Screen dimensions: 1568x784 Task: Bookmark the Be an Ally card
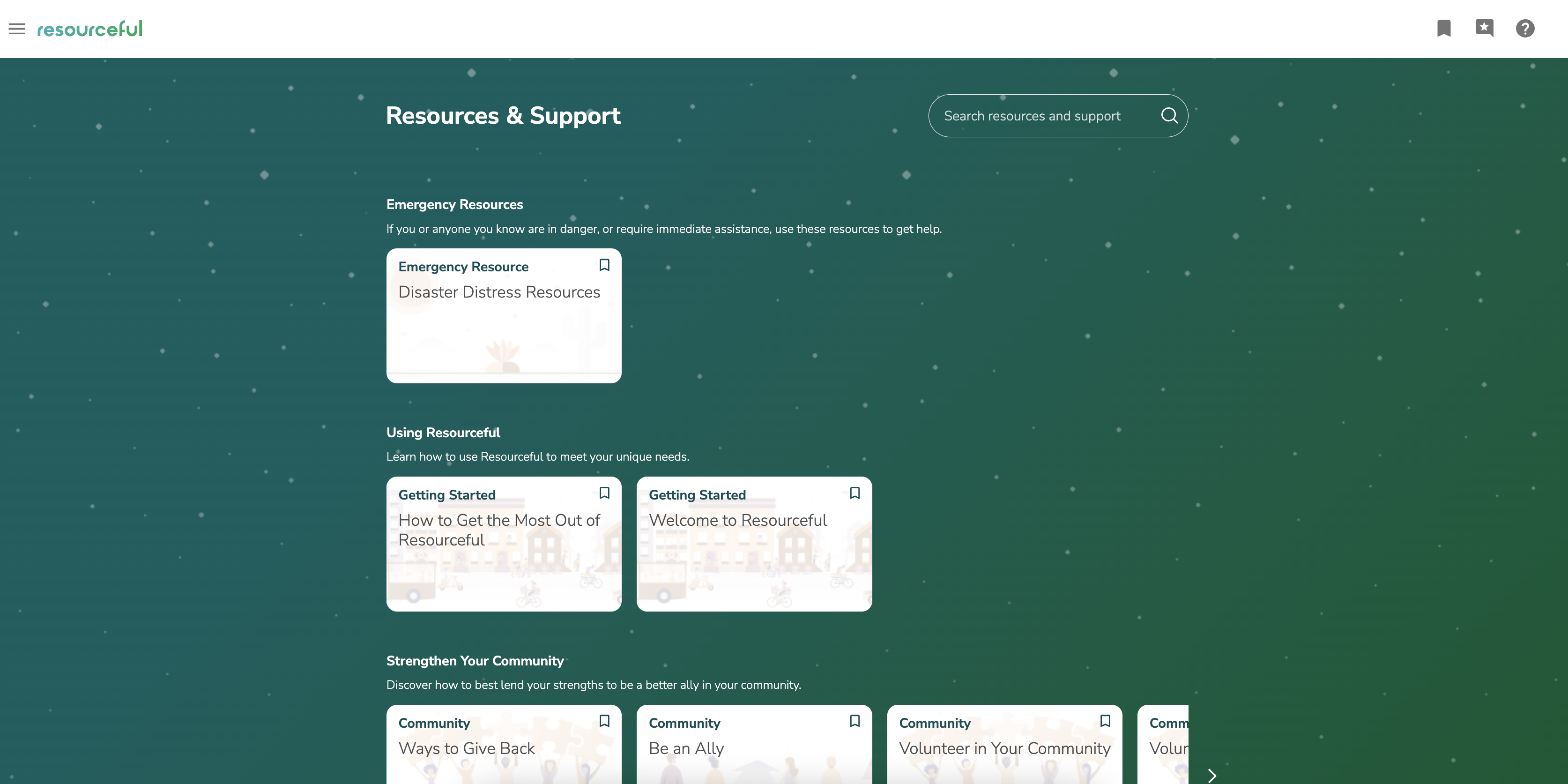pos(855,721)
